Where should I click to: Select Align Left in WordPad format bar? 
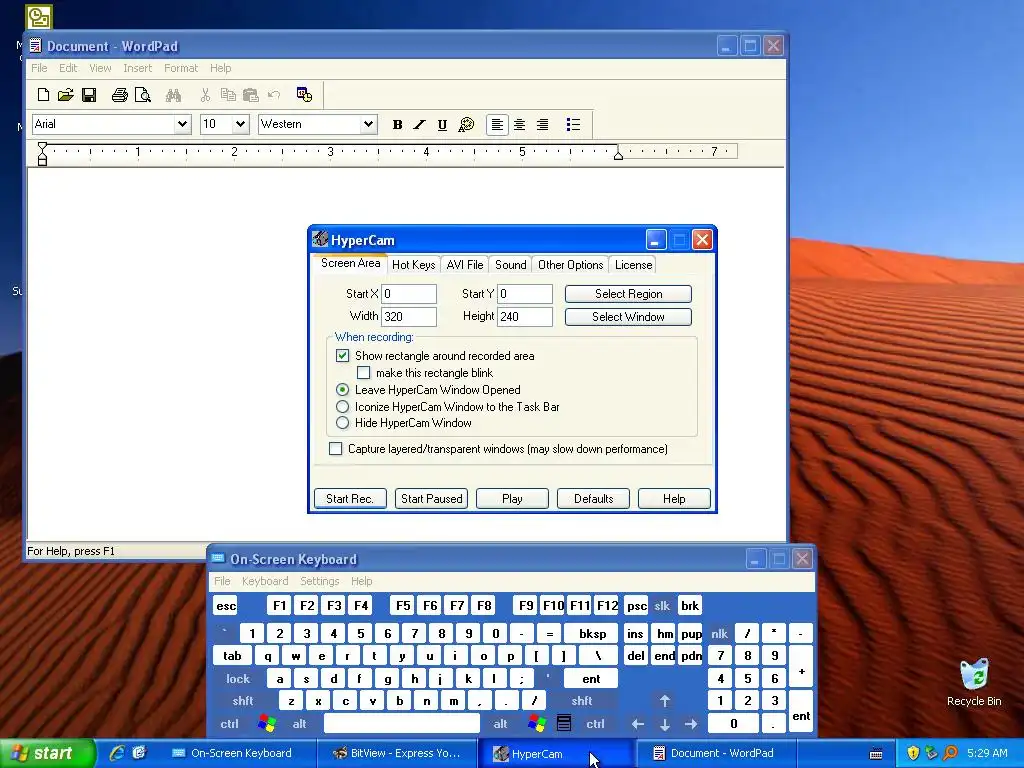point(497,125)
